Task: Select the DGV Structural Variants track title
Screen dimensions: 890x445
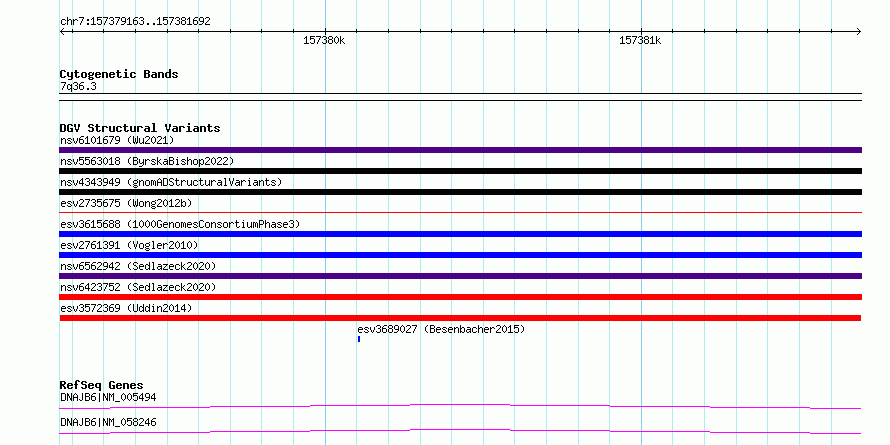Action: (x=140, y=128)
